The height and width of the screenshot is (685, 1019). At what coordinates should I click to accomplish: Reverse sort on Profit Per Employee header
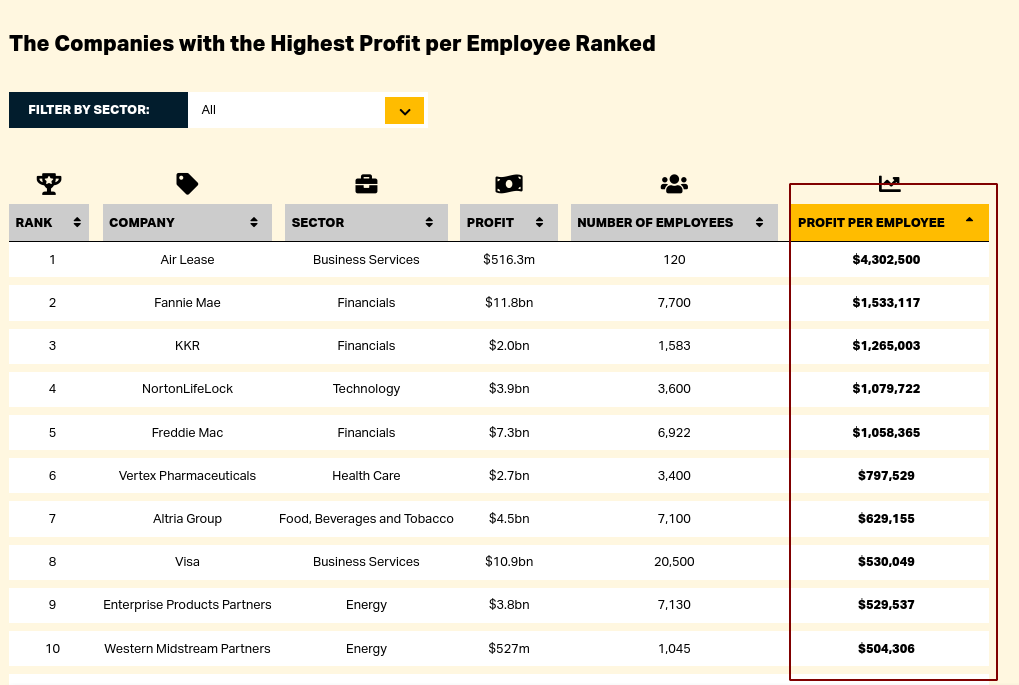click(889, 222)
